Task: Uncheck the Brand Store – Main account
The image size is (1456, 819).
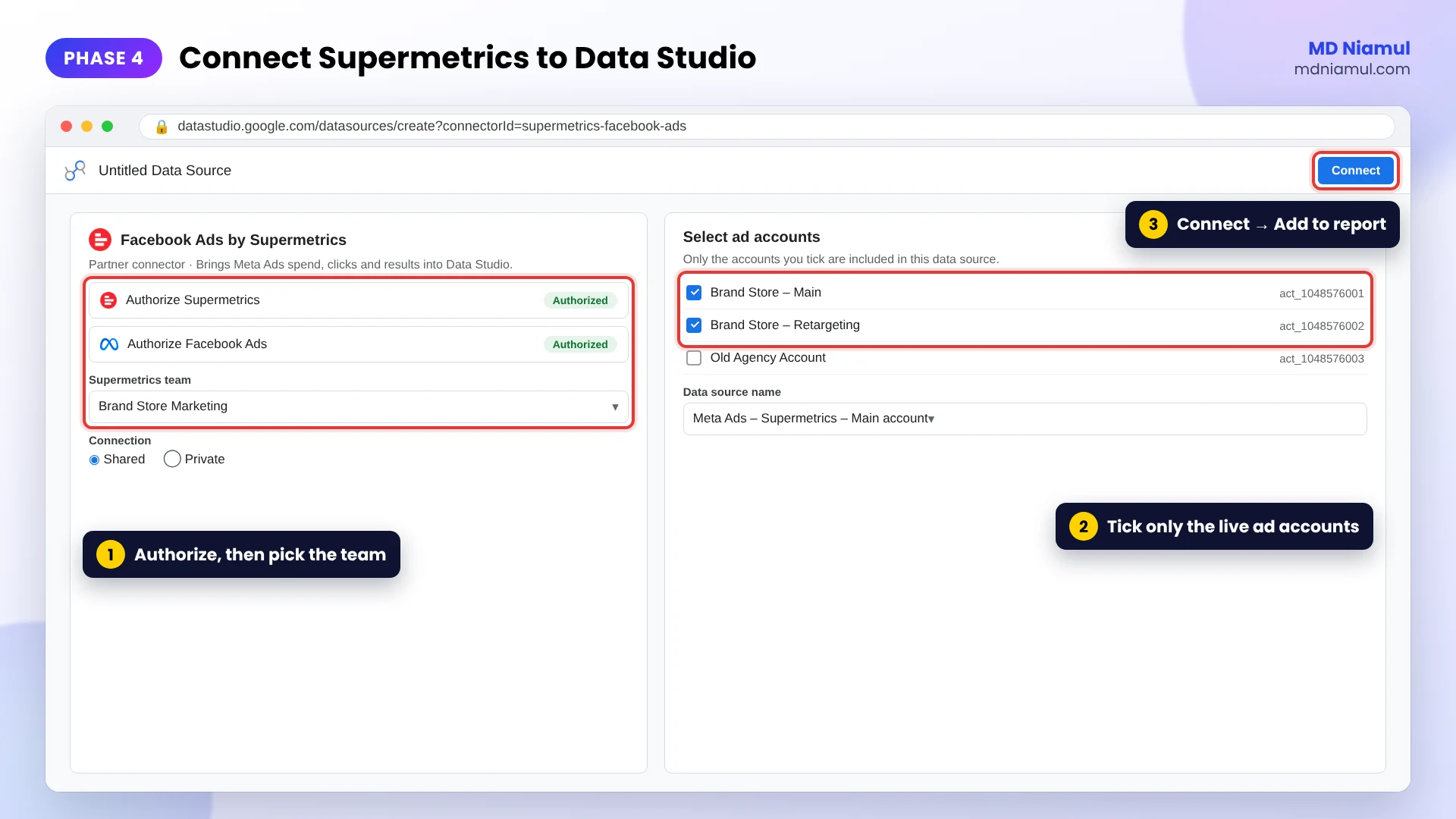Action: click(694, 293)
